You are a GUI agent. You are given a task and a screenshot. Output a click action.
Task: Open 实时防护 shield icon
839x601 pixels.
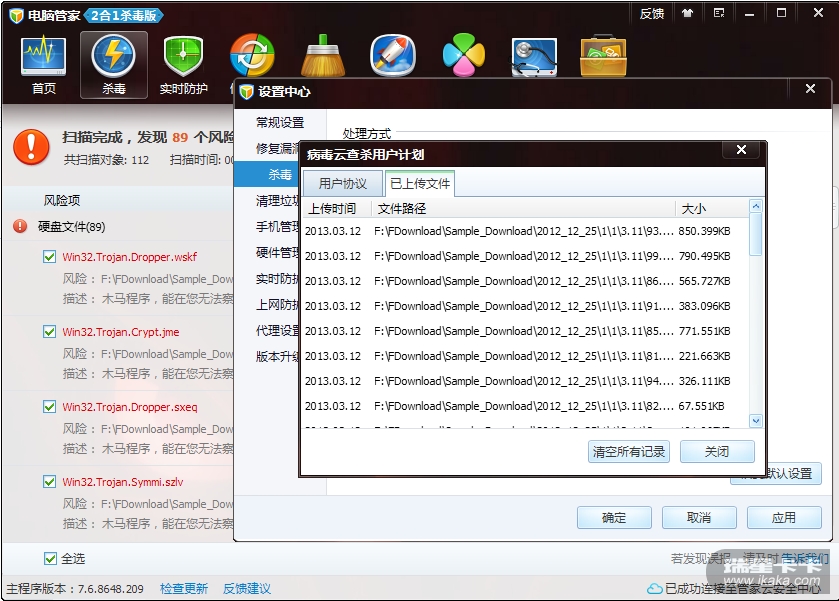[x=184, y=65]
